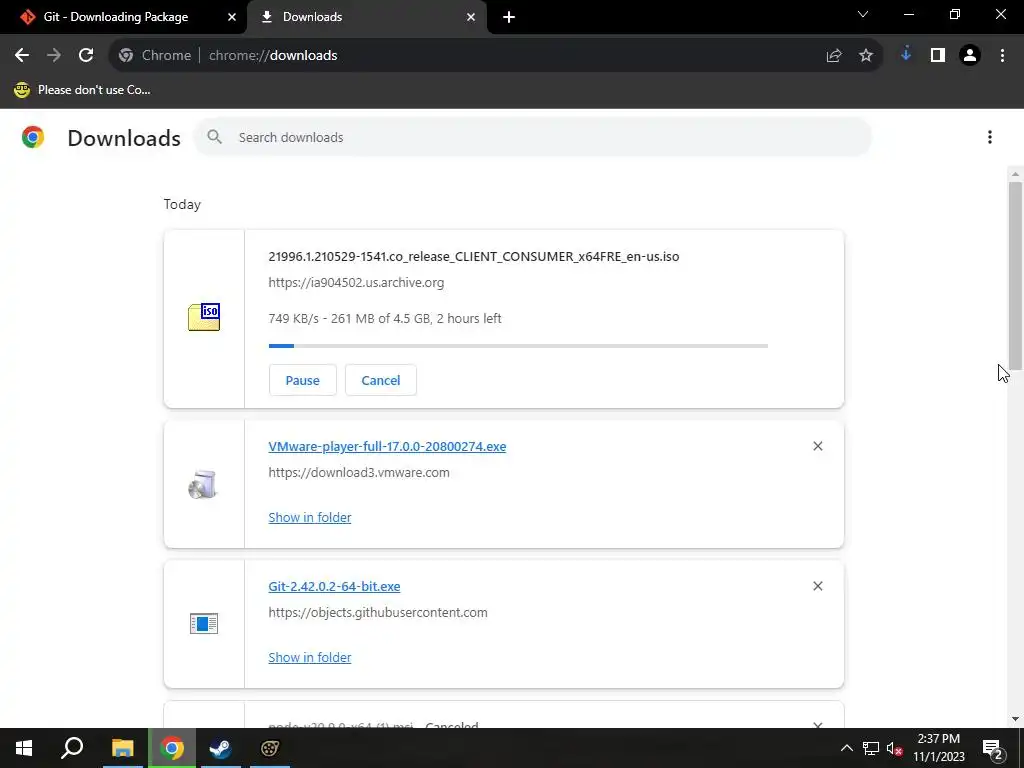Open the tab search chevron dropdown
This screenshot has width=1024, height=768.
tap(863, 14)
